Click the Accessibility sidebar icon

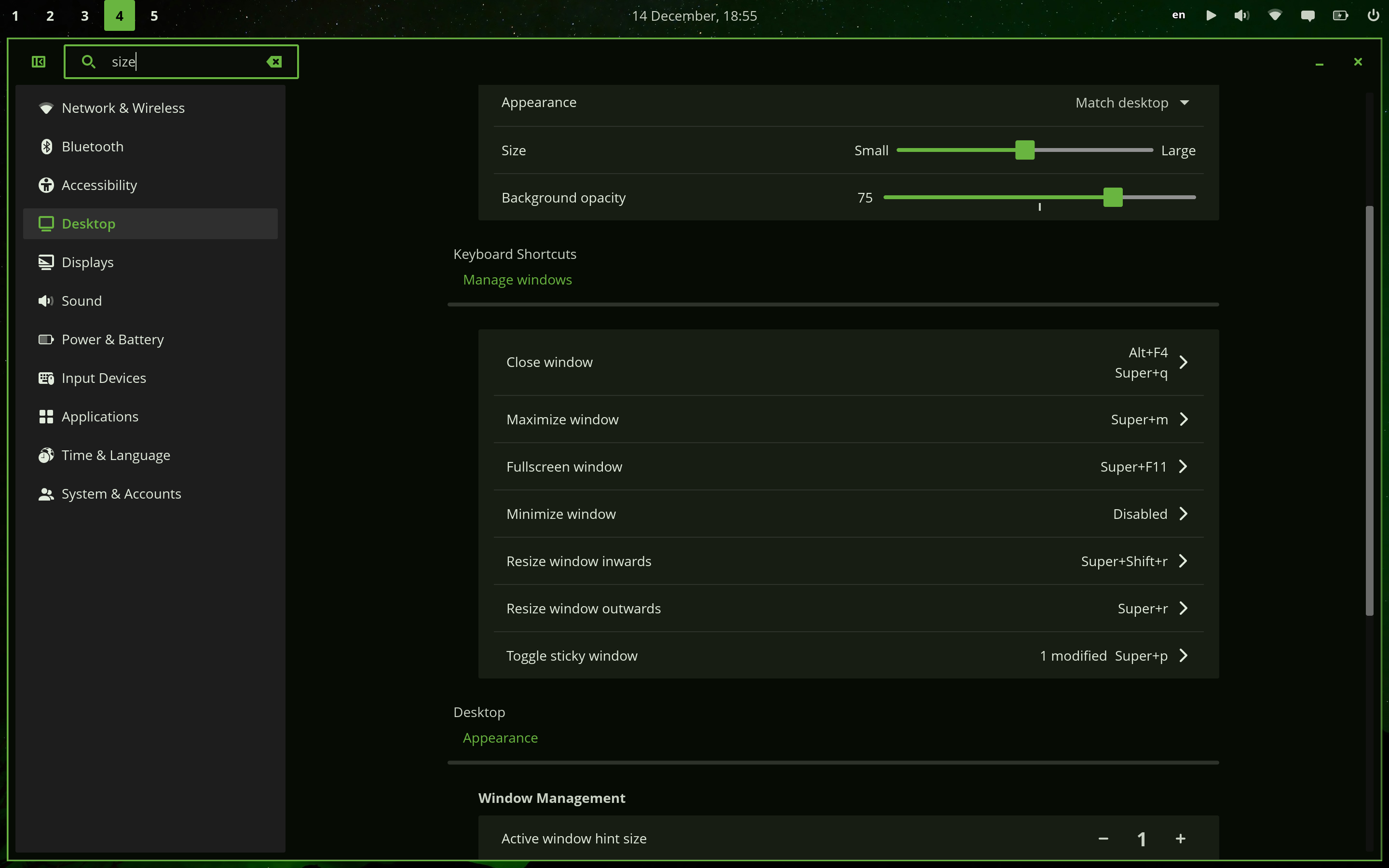coord(46,185)
